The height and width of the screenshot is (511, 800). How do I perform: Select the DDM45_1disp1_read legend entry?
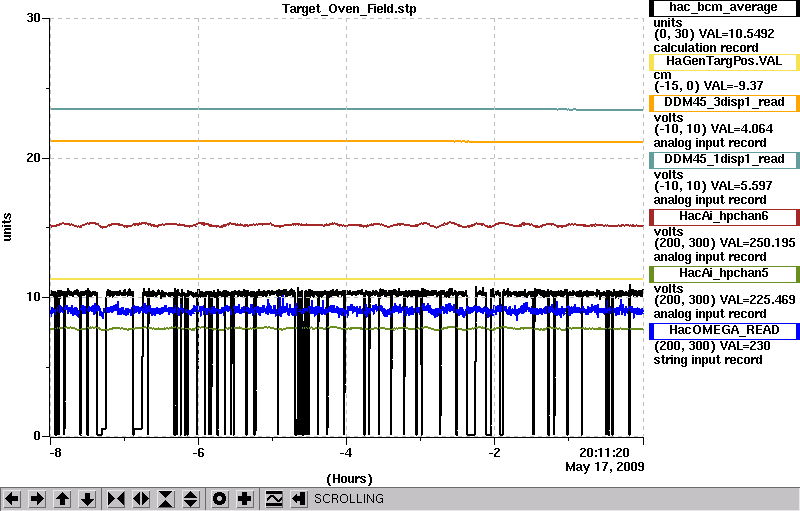tap(724, 160)
